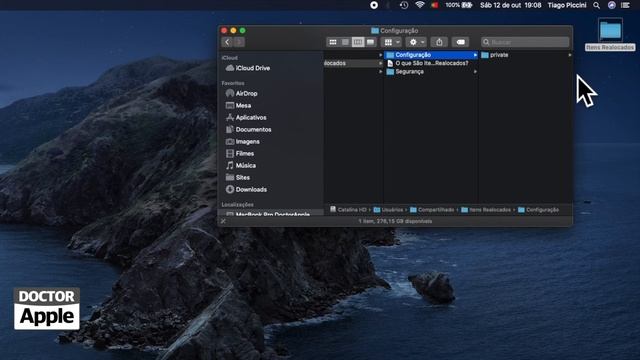Click the Buscar search field
This screenshot has width=640, height=360.
pos(525,42)
